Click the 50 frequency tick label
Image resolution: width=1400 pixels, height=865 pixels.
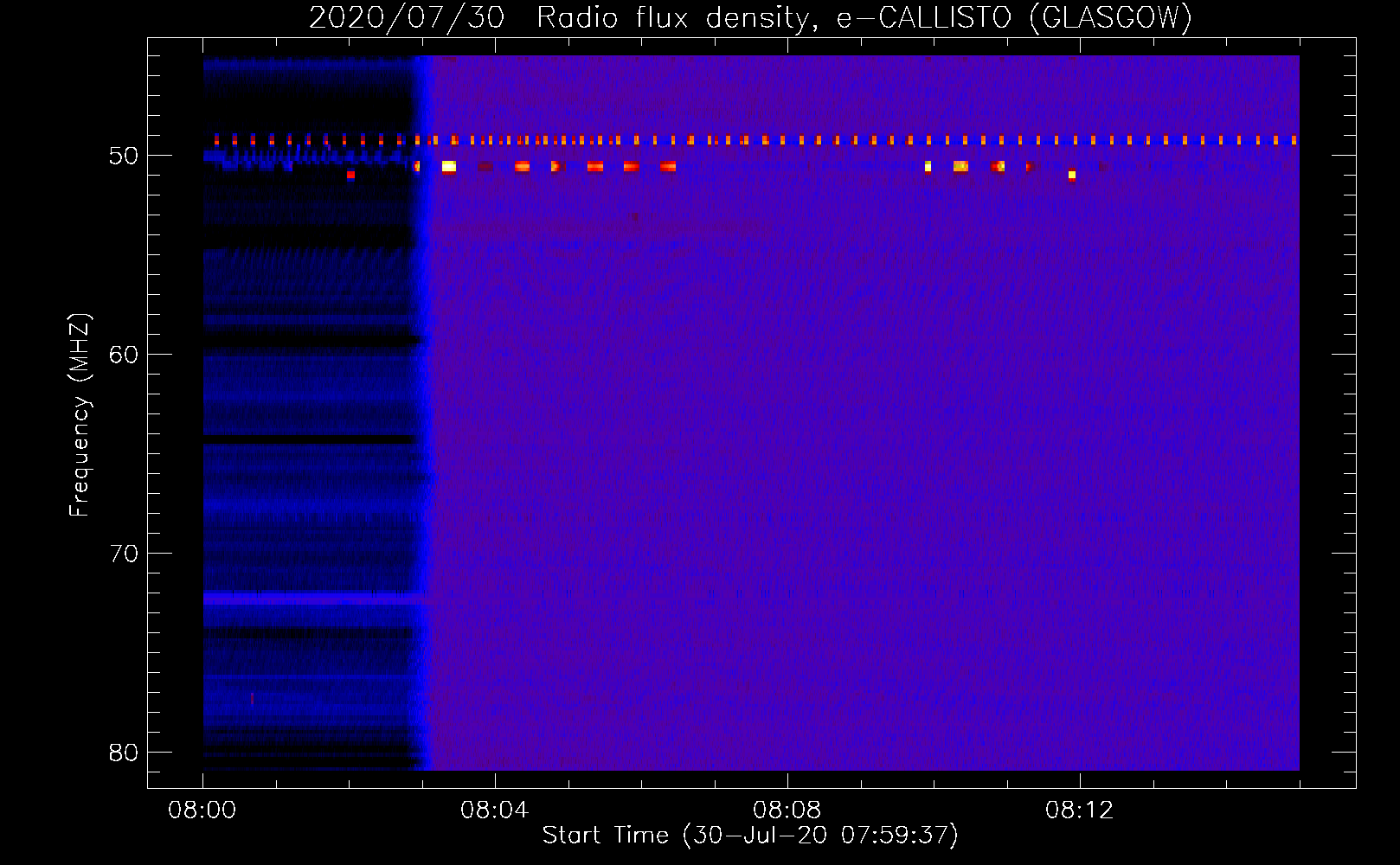coord(124,156)
